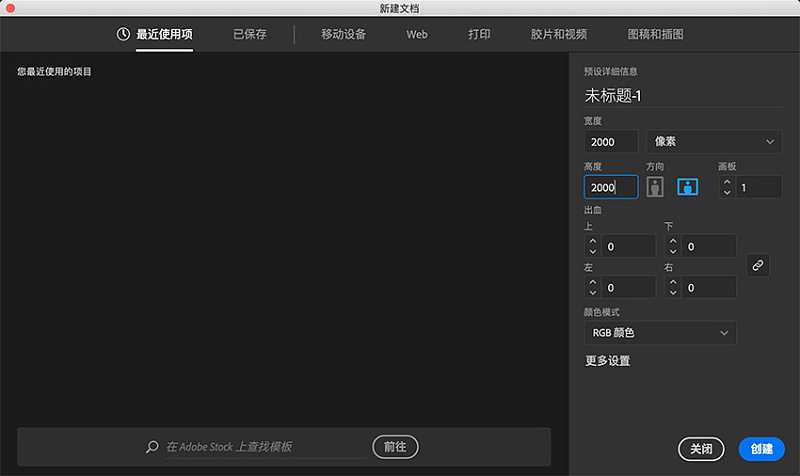Click the artboard count stepper arrows
800x476 pixels.
(726, 187)
